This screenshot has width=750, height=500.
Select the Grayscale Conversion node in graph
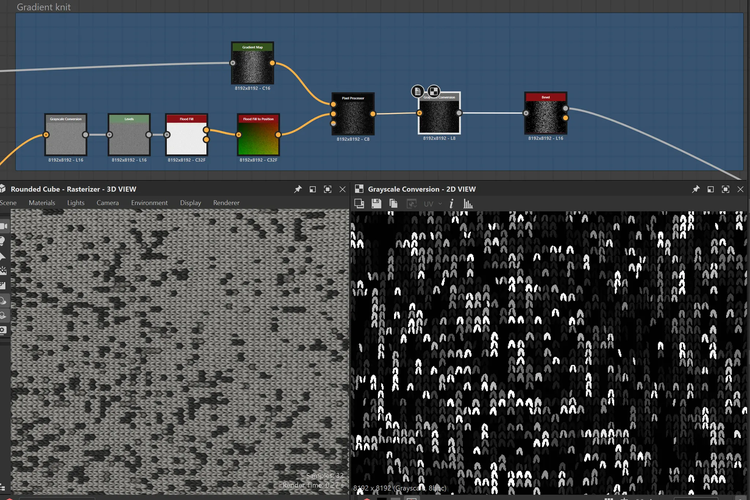(65, 137)
